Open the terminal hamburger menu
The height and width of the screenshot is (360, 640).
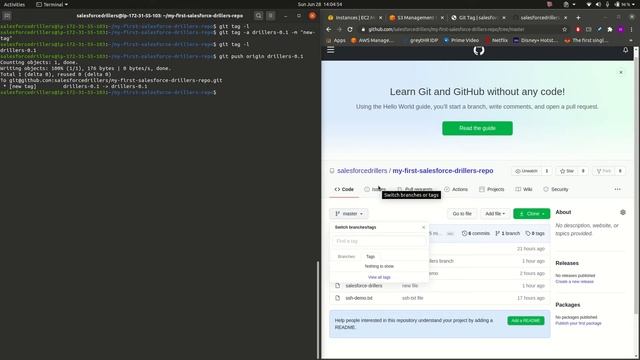click(x=271, y=16)
